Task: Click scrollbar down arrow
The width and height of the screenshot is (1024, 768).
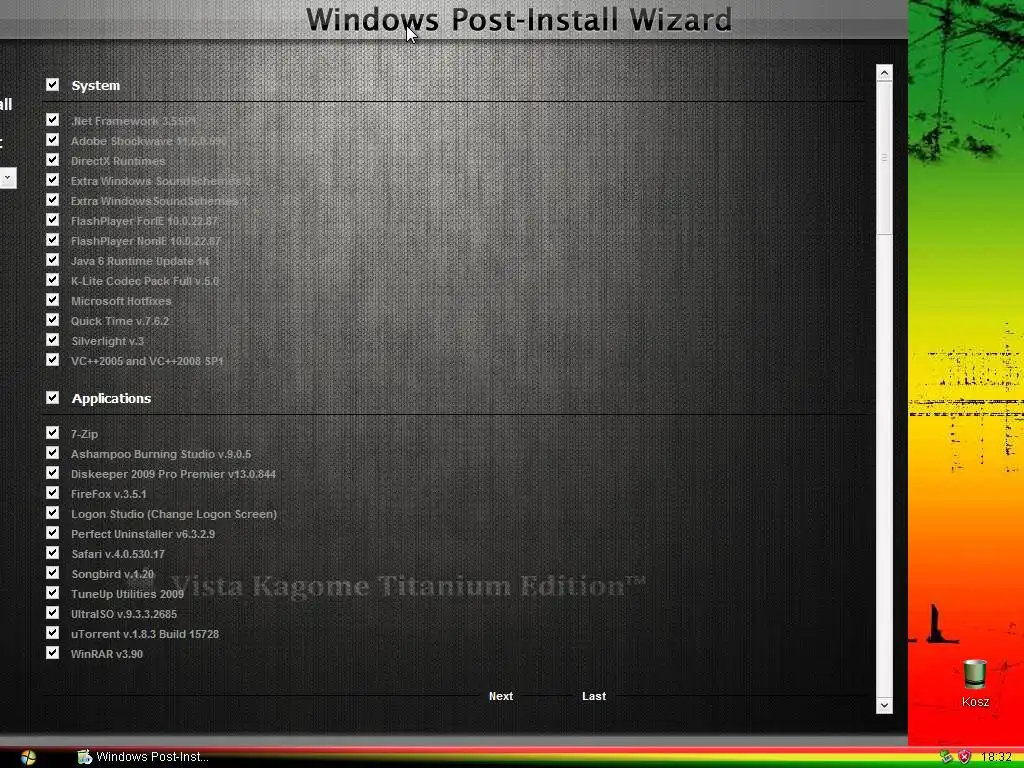Action: [884, 705]
